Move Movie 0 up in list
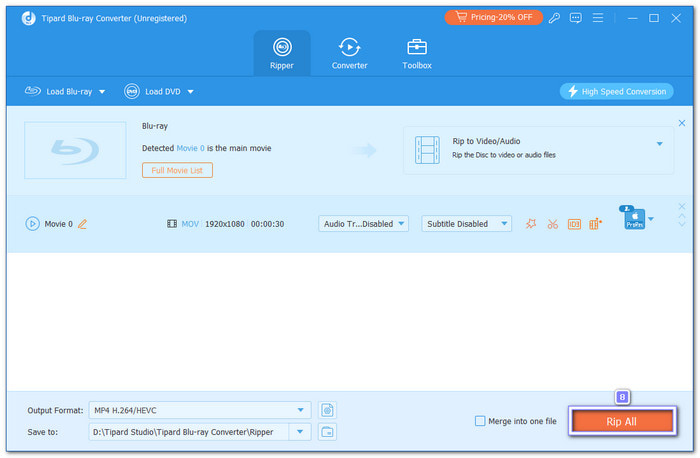 682,216
